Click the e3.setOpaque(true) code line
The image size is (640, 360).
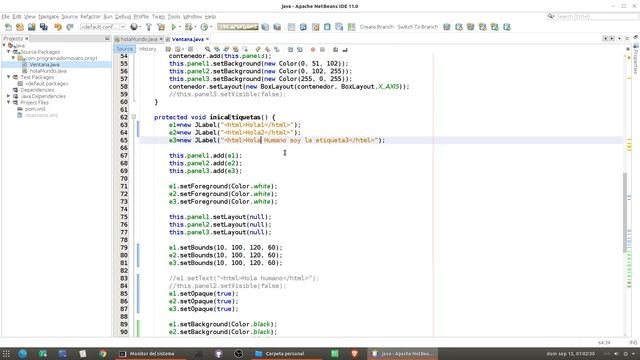(x=204, y=309)
